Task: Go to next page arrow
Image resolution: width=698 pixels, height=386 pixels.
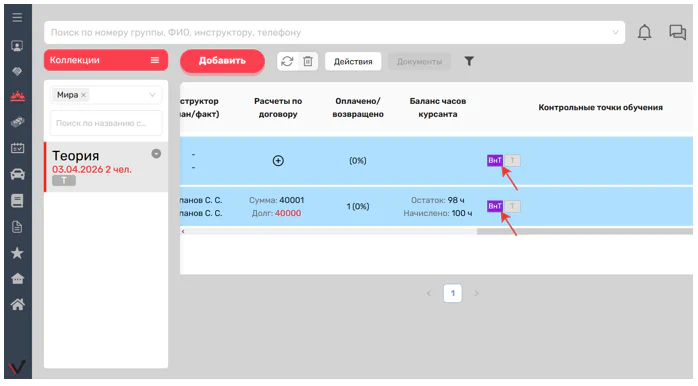Action: 476,293
